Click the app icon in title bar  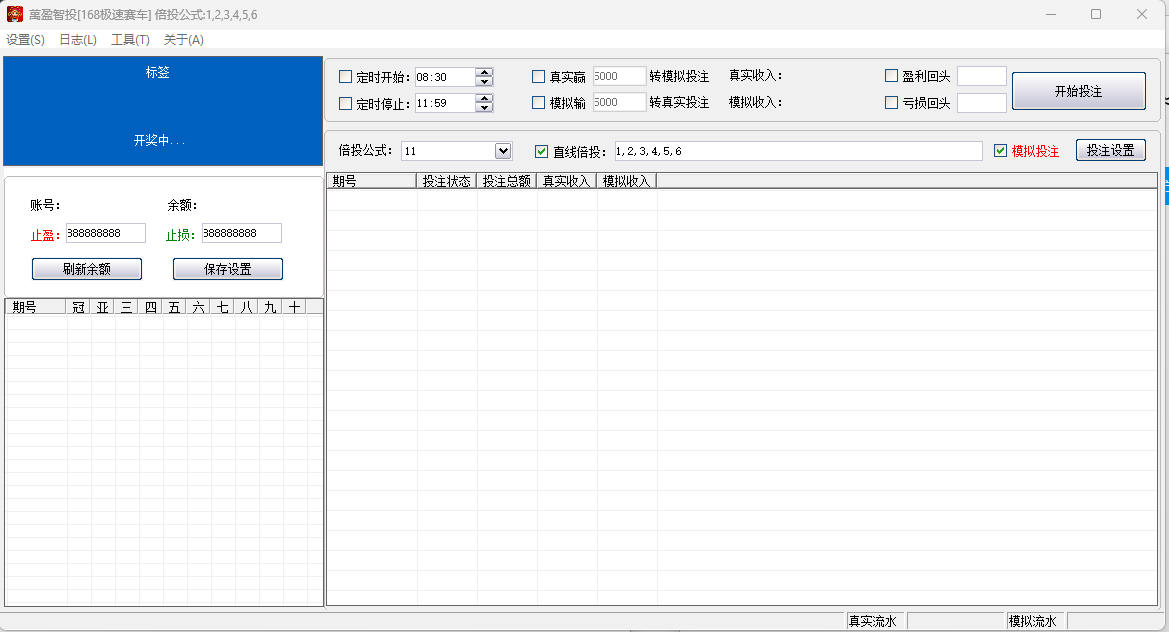click(15, 14)
